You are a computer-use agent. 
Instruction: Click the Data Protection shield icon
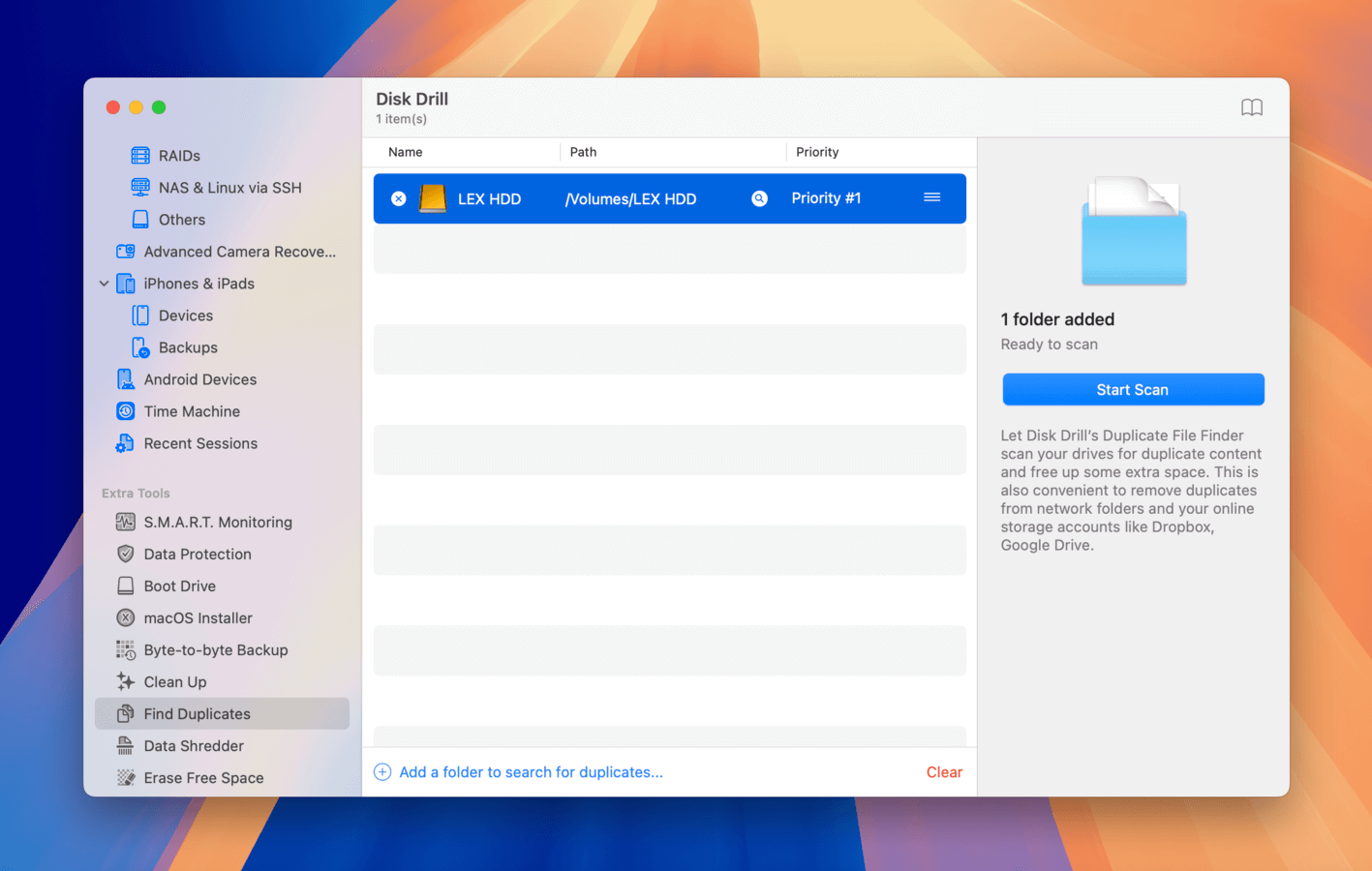click(126, 555)
